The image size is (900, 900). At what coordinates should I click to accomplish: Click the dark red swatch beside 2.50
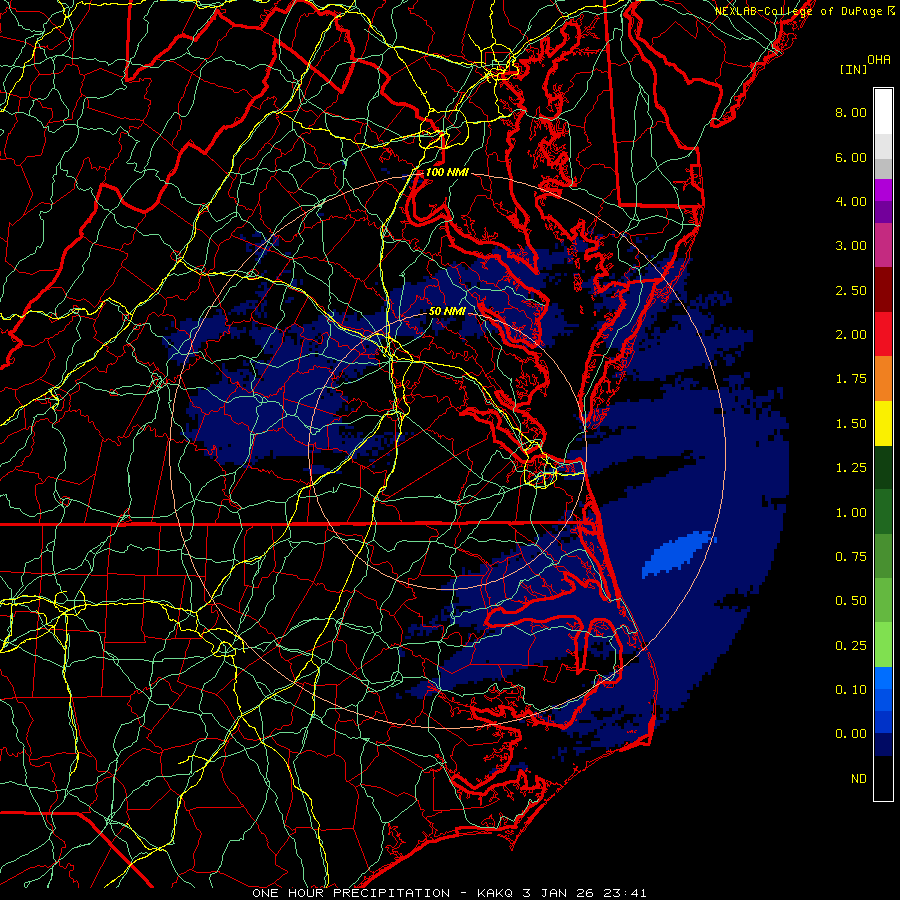(883, 290)
